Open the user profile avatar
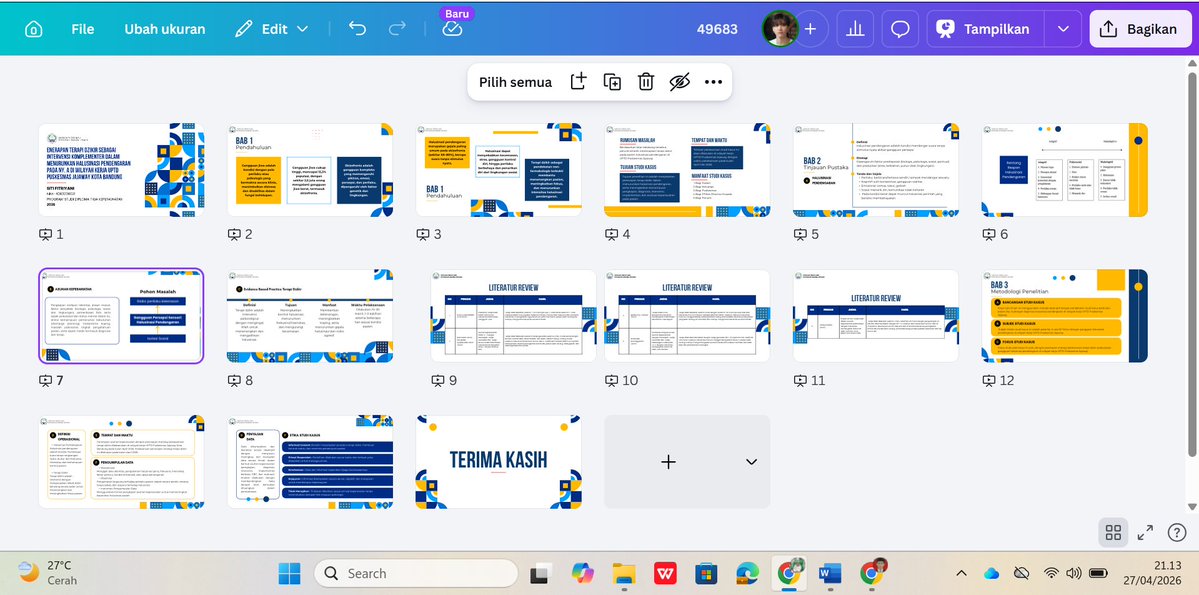The height and width of the screenshot is (595, 1199). pos(779,29)
